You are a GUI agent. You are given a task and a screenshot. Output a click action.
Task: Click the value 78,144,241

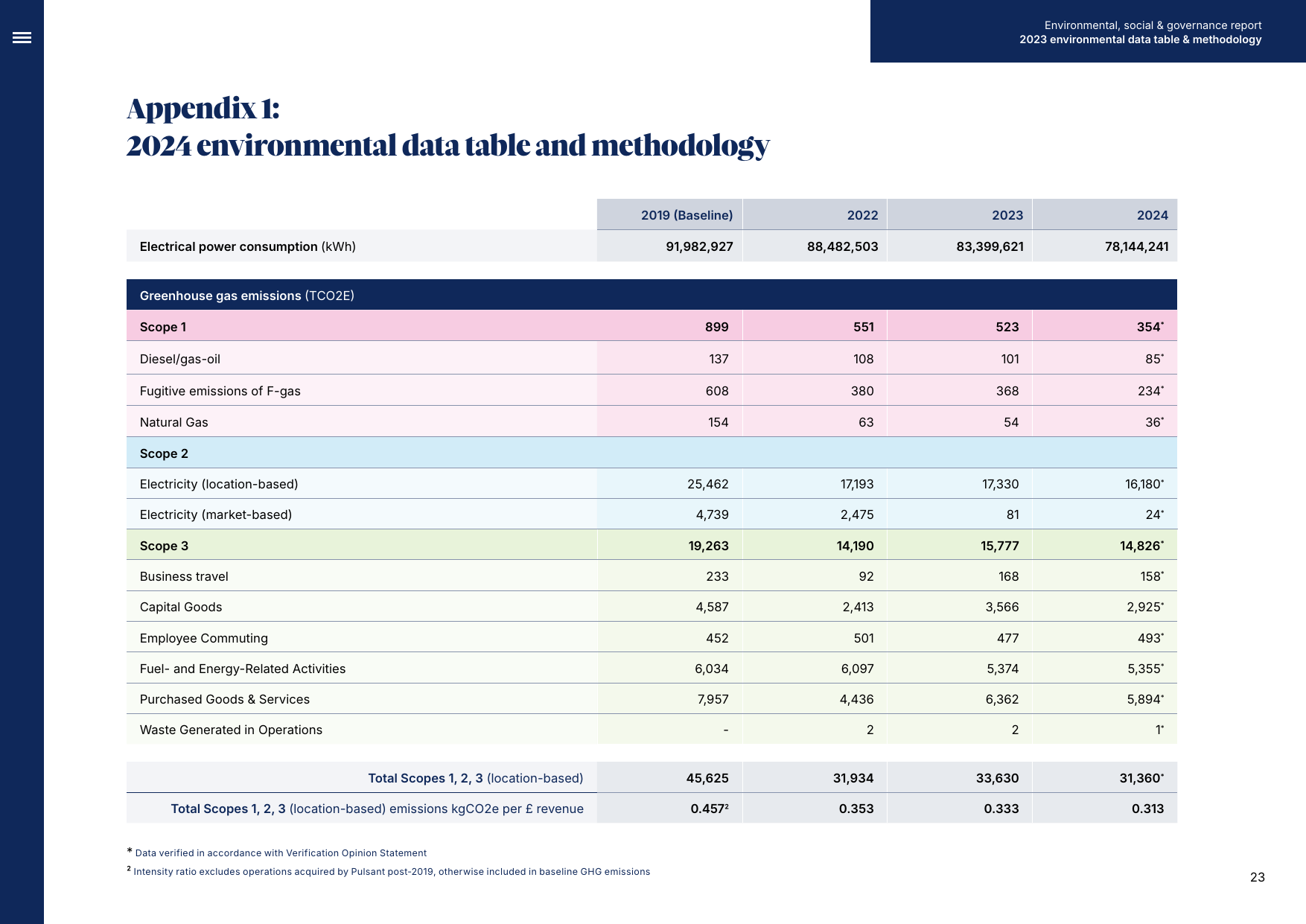(1136, 246)
